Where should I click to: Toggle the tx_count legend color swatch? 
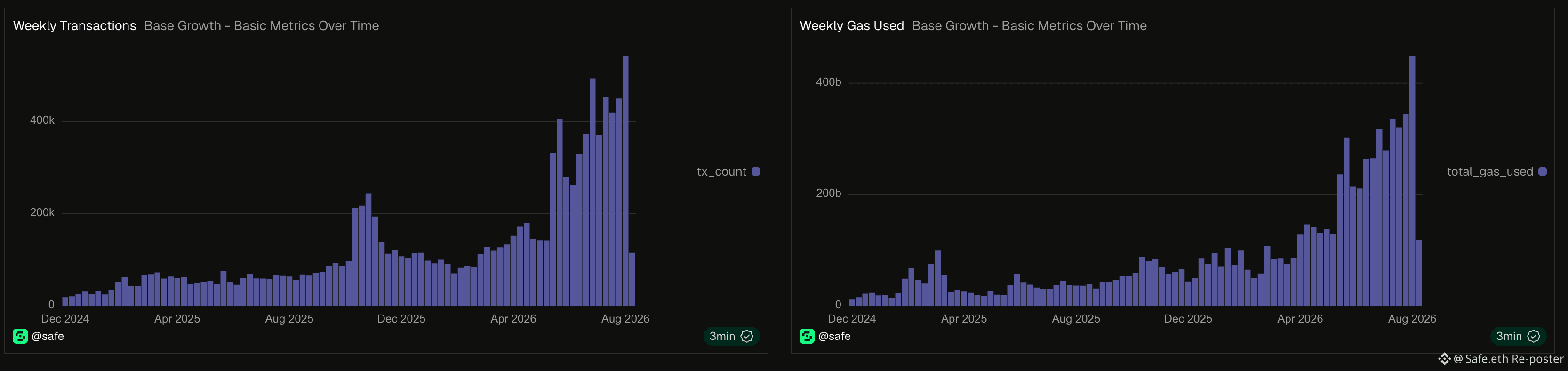pos(756,172)
